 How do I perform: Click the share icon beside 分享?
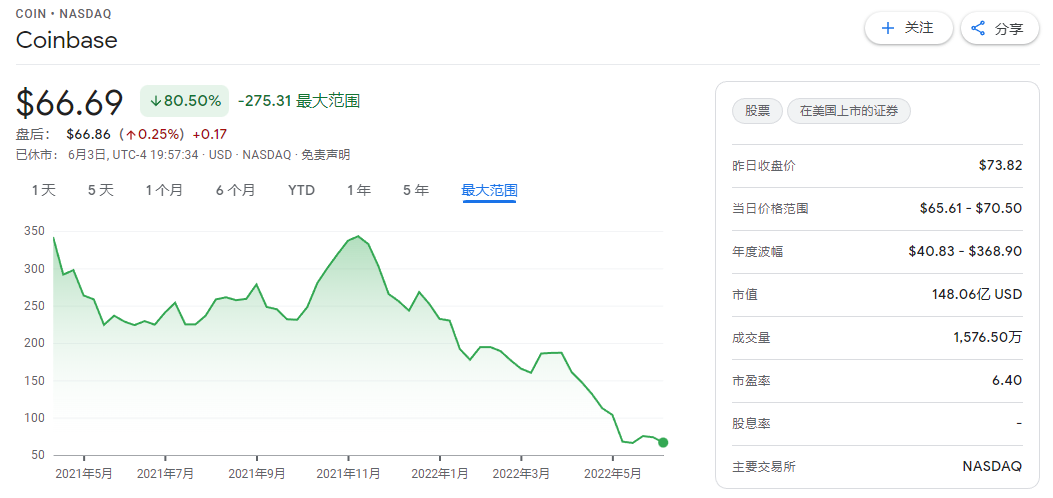[x=978, y=28]
